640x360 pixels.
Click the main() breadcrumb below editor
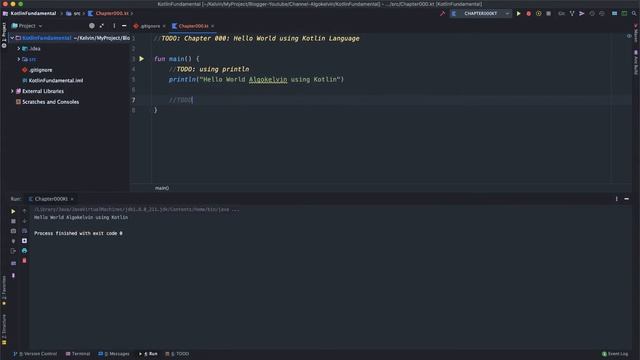click(x=162, y=188)
